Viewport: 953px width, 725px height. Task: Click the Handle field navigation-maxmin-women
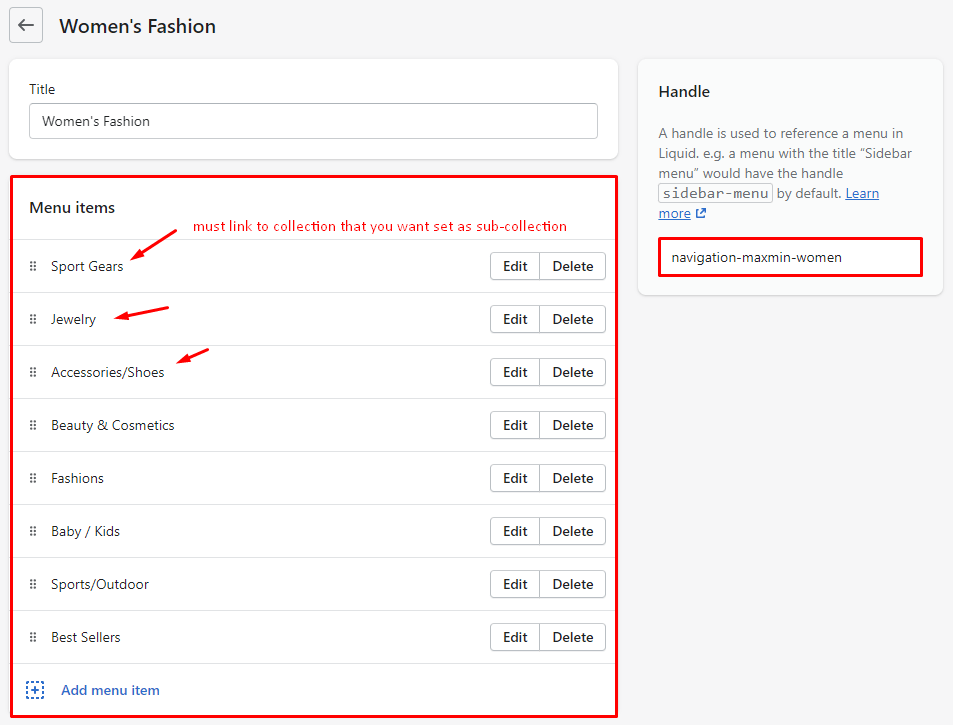click(x=790, y=257)
